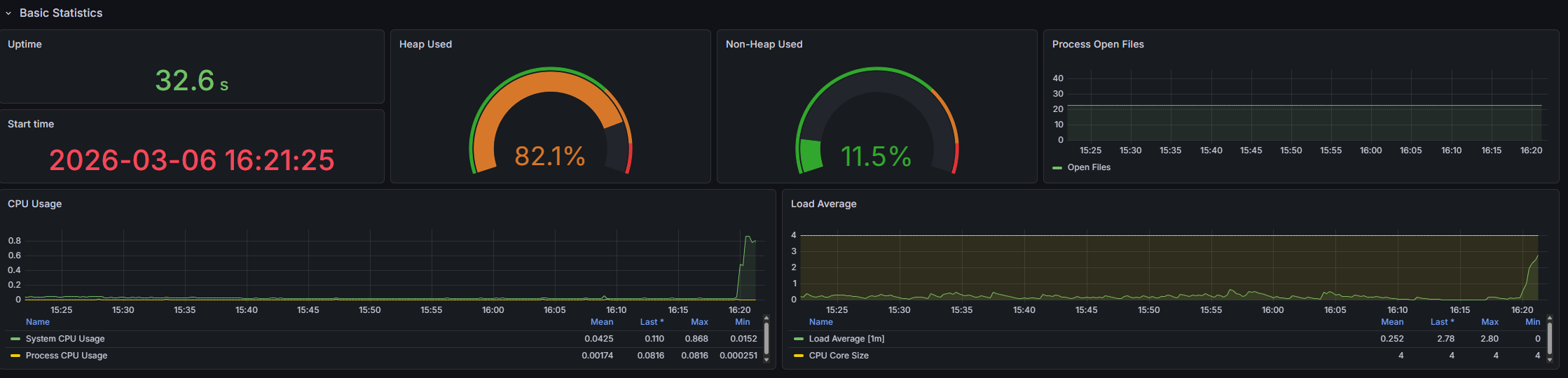The width and height of the screenshot is (1568, 378).
Task: Toggle Load Average [1m] series label
Action: click(x=846, y=339)
